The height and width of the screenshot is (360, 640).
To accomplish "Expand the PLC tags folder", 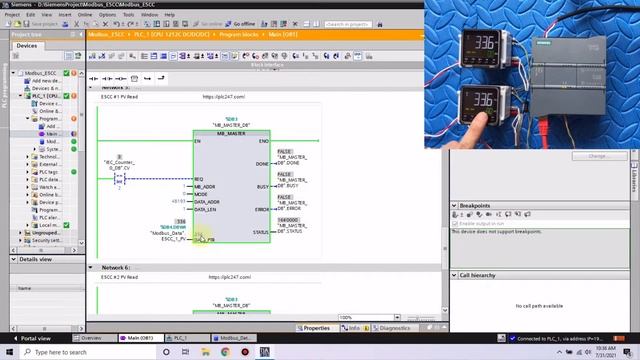I will click(x=28, y=172).
